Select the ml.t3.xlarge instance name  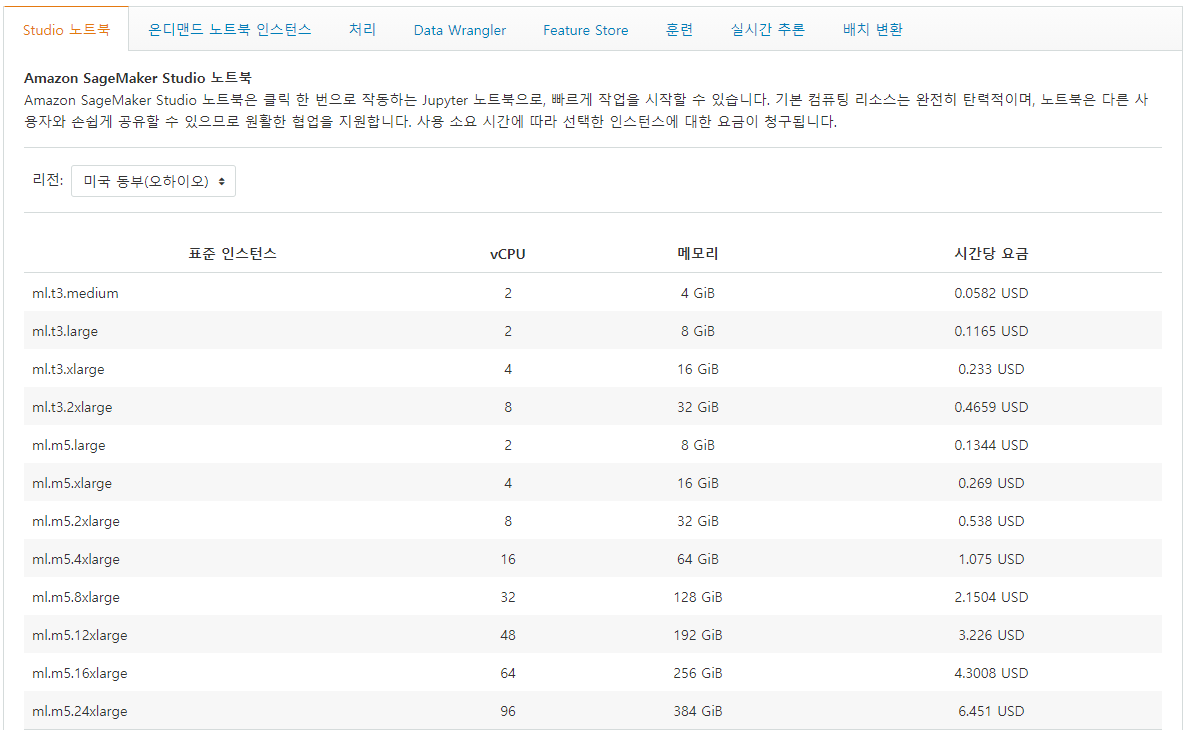tap(68, 369)
